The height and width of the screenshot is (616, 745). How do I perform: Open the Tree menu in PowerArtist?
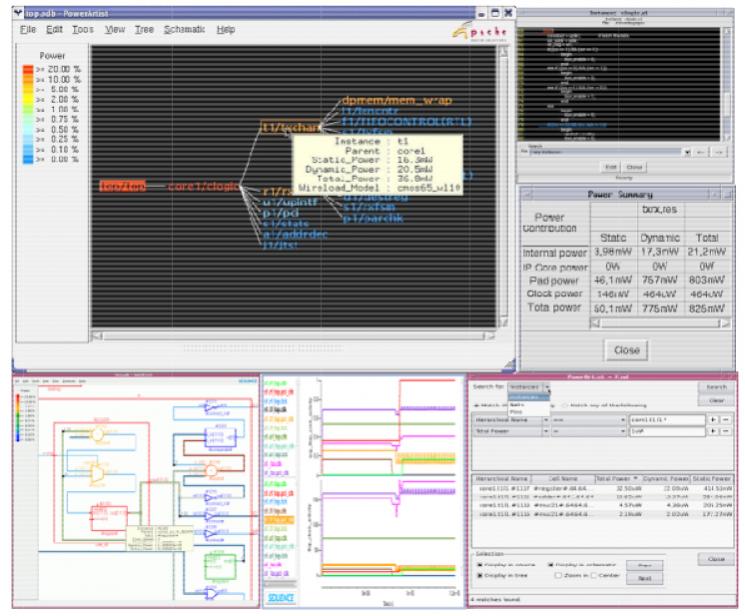(x=144, y=29)
